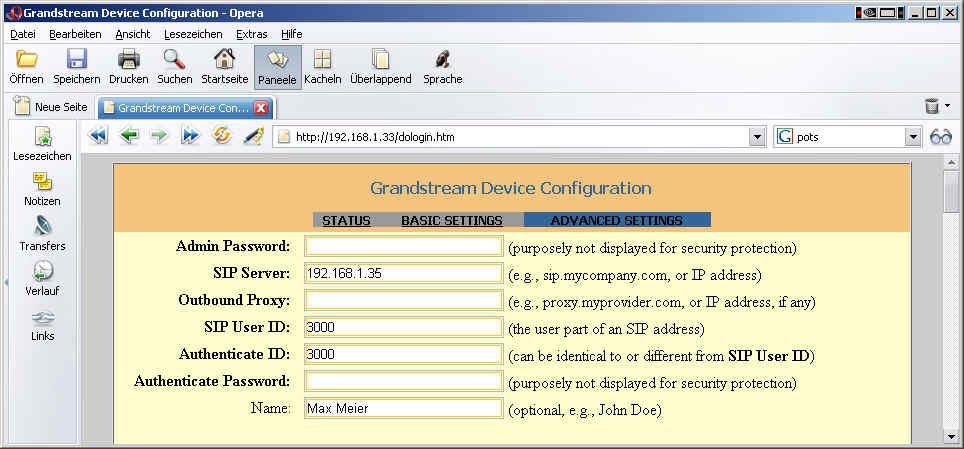
Task: Open the Extras menu
Action: tap(252, 34)
